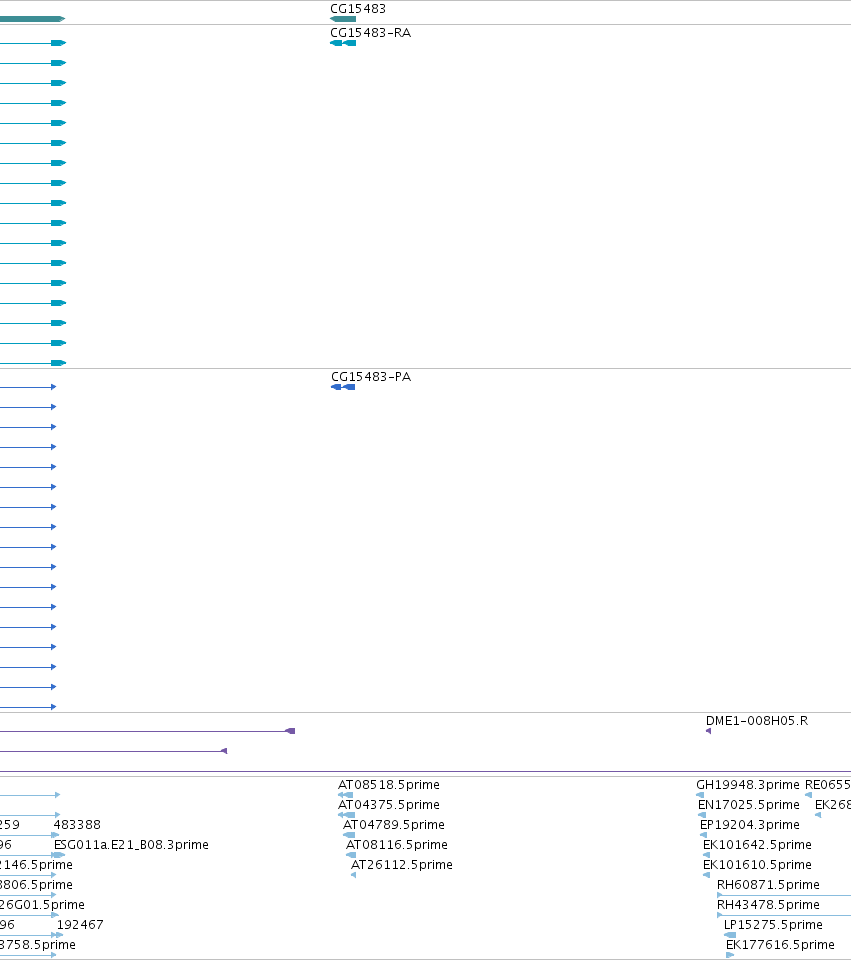851x960 pixels.
Task: Click the EST glyph under GH19948.3prime
Action: [x=700, y=795]
